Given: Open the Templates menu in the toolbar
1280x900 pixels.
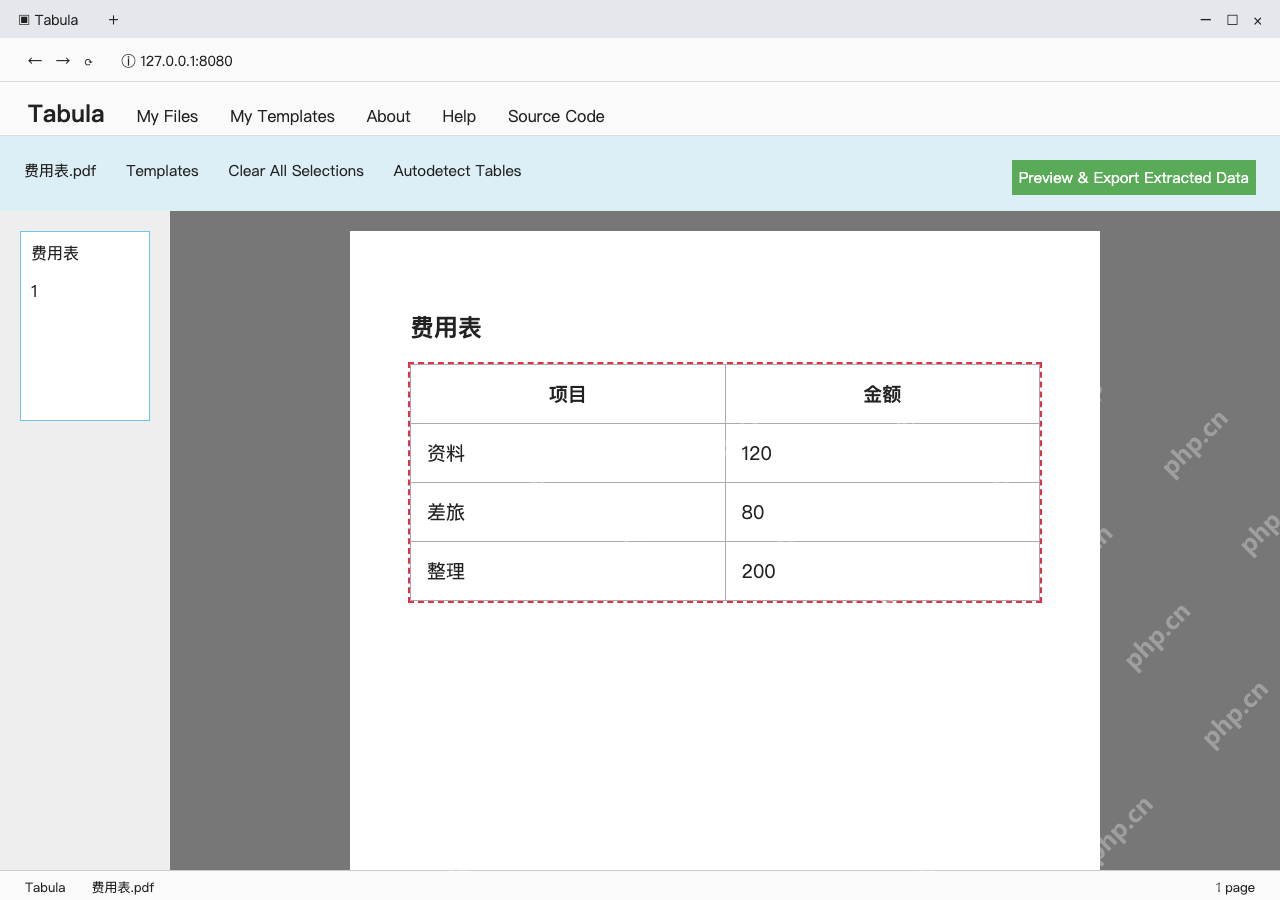Looking at the screenshot, I should click(x=162, y=171).
